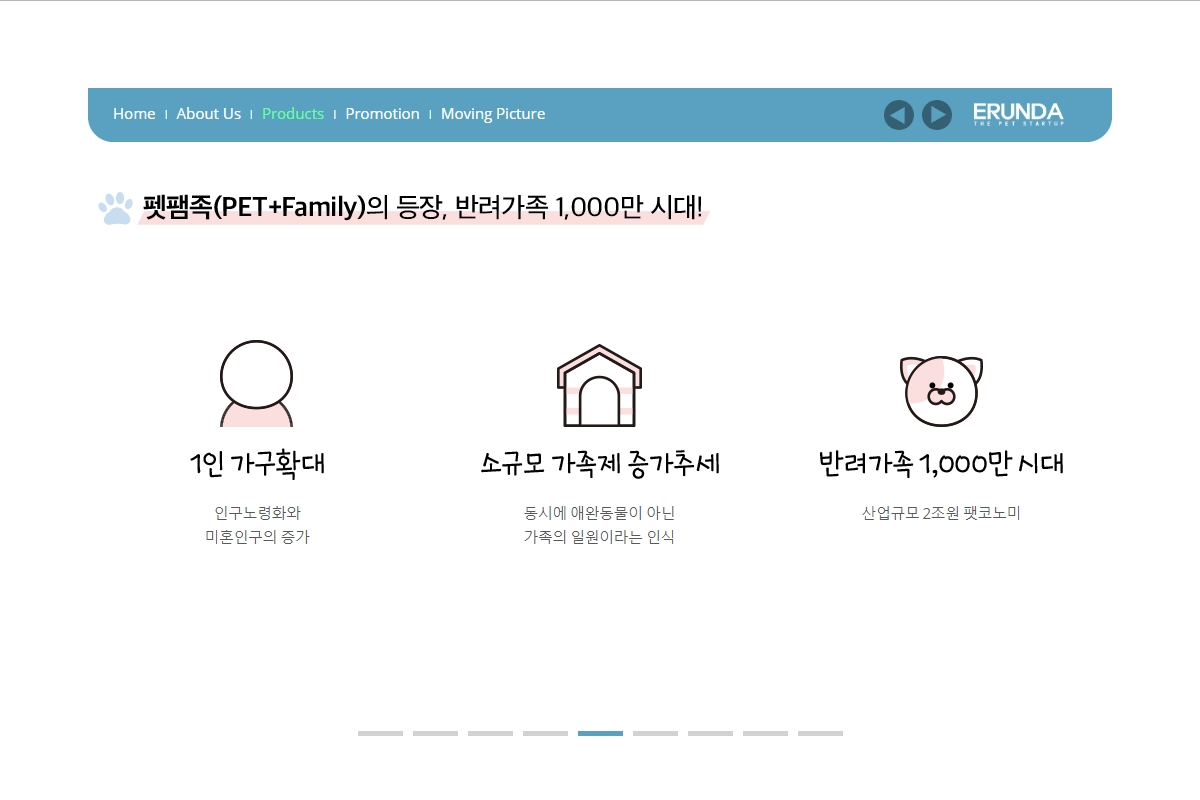Viewport: 1200px width, 800px height.
Task: Click the title 1인 가구확대
Action: (257, 464)
